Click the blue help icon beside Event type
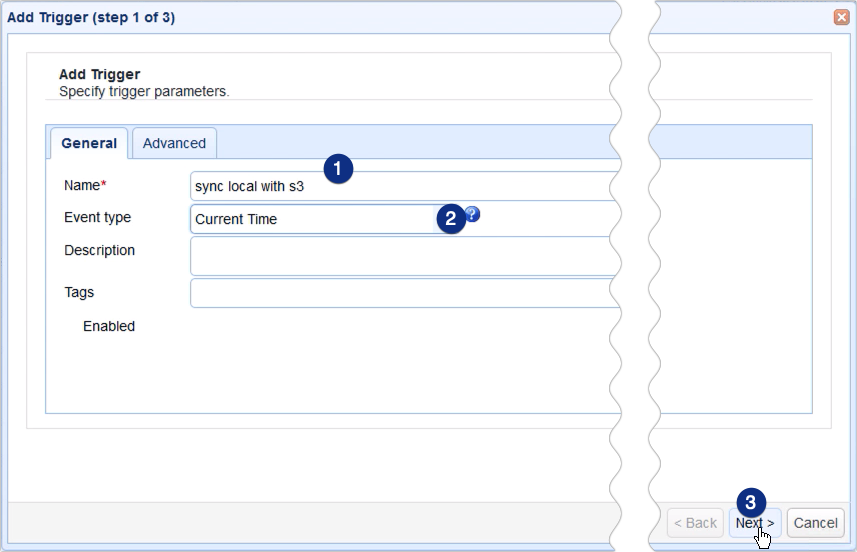This screenshot has height=552, width=857. 473,214
